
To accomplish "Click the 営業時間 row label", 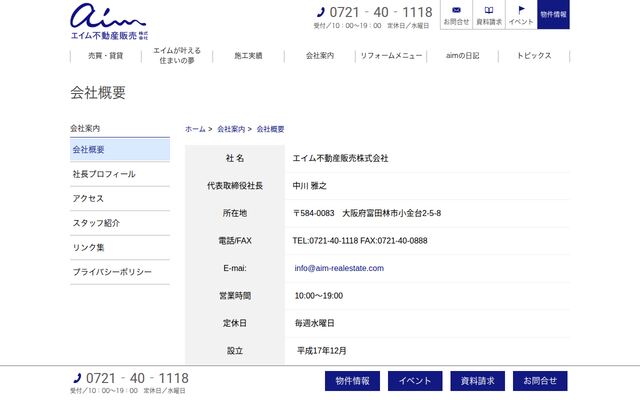I will (235, 296).
